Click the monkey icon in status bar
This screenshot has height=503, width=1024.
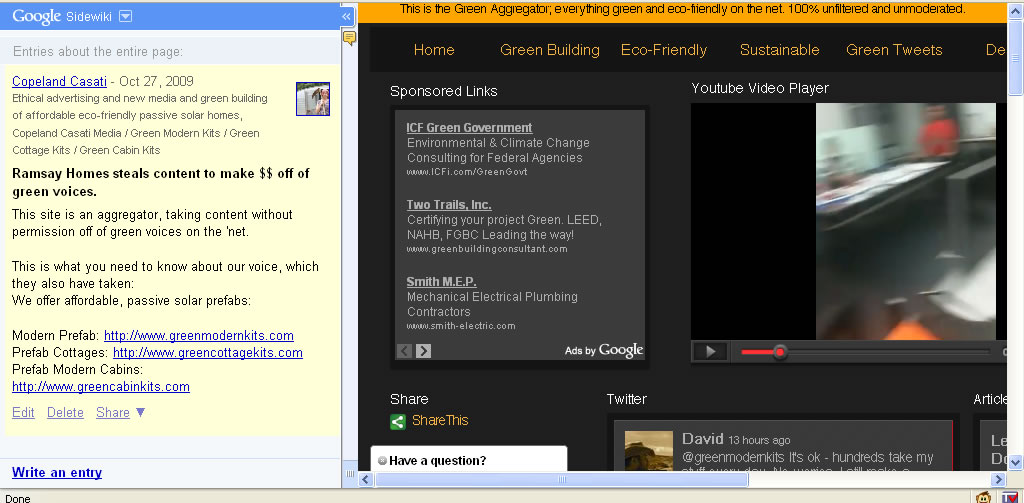click(x=983, y=497)
